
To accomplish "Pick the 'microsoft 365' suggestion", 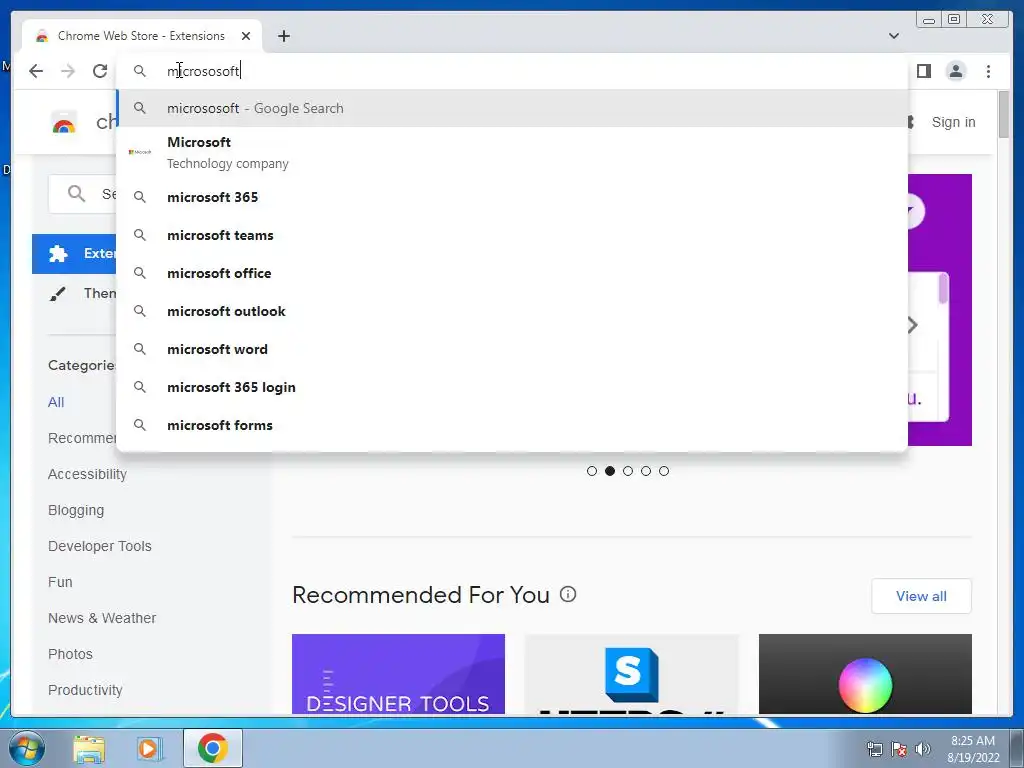I will 512,197.
